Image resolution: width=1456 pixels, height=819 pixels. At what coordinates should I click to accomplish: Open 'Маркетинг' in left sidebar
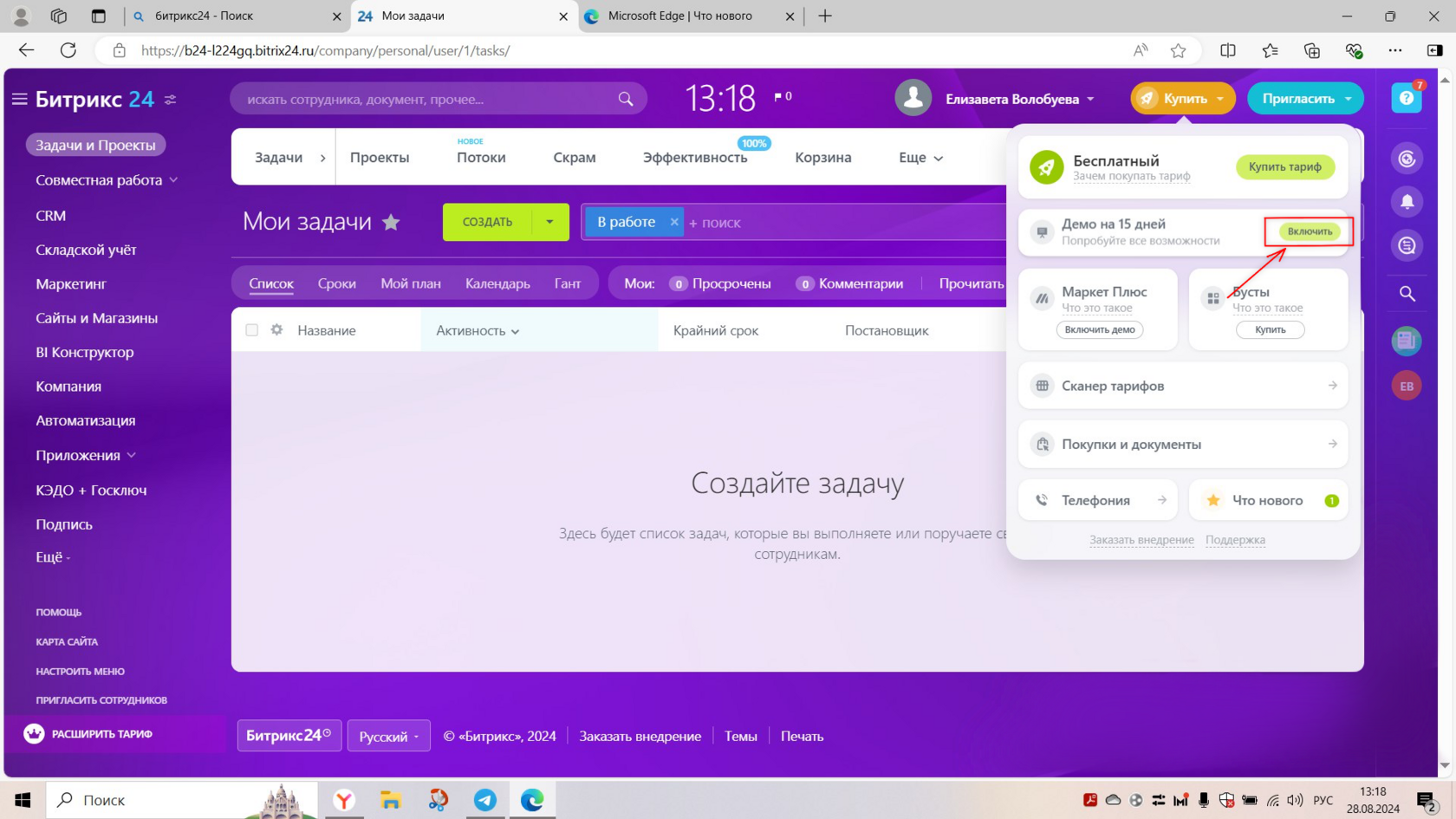71,283
